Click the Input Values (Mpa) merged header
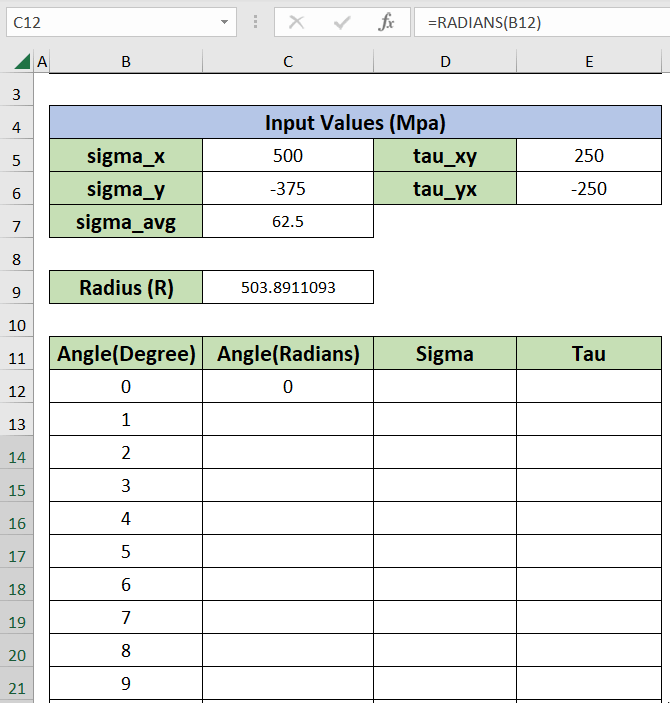 [355, 123]
